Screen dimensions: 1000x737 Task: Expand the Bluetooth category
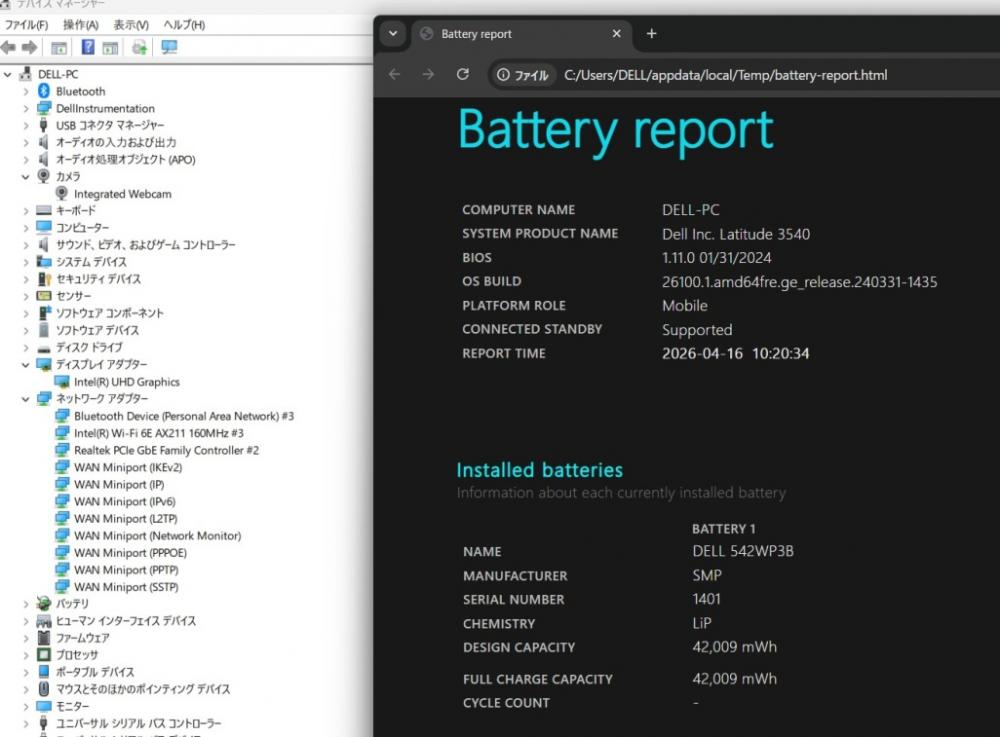pos(26,91)
